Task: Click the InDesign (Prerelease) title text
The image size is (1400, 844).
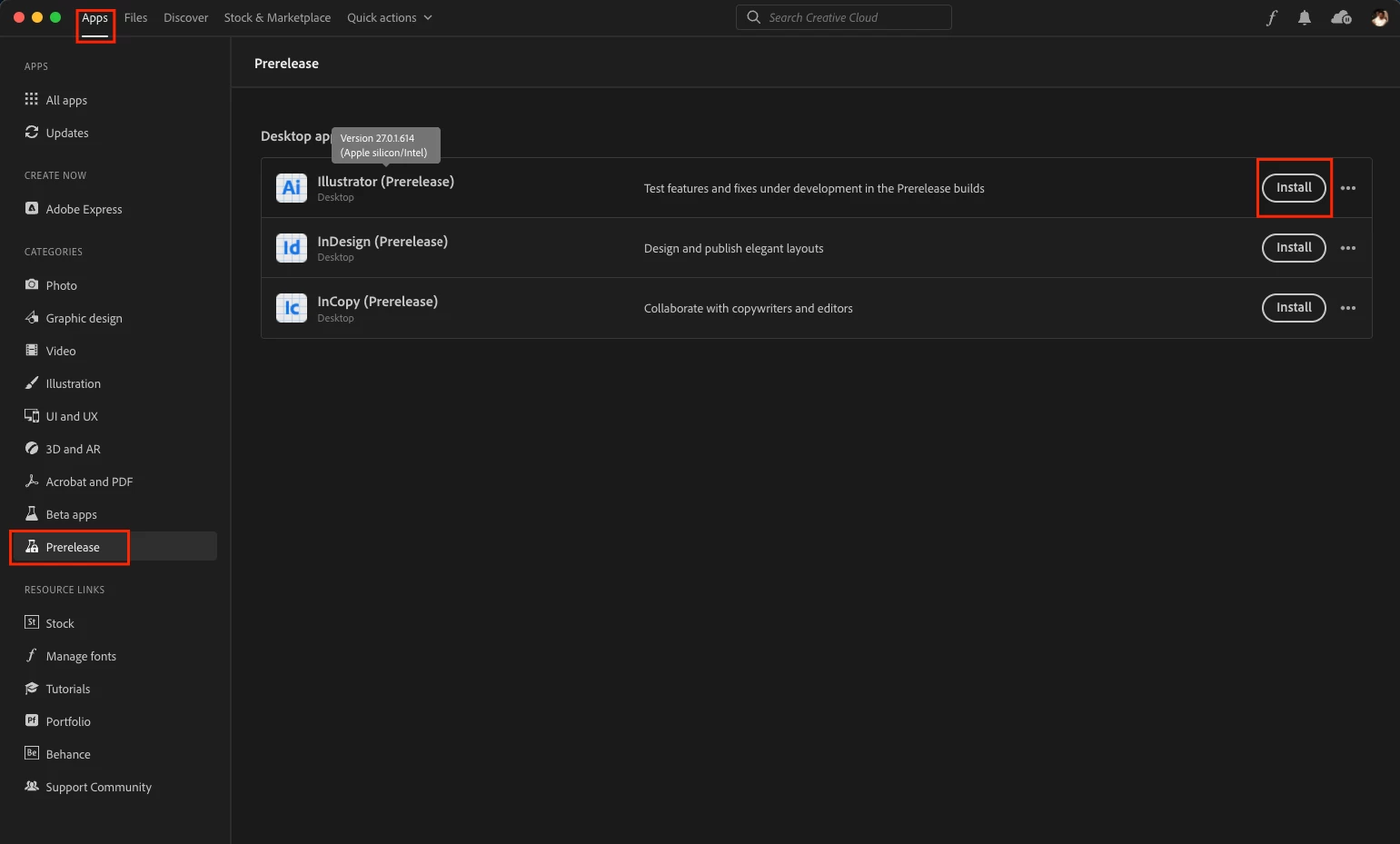Action: (382, 242)
